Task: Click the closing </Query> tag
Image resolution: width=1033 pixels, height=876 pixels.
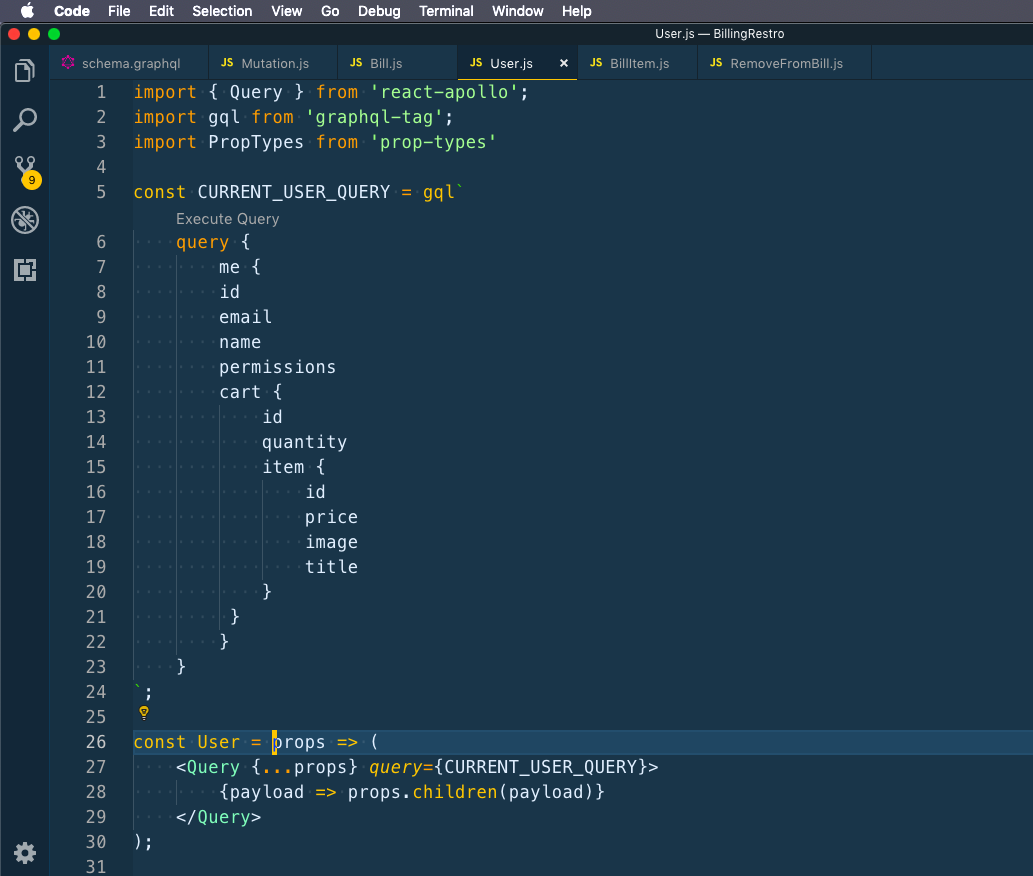Action: (219, 817)
